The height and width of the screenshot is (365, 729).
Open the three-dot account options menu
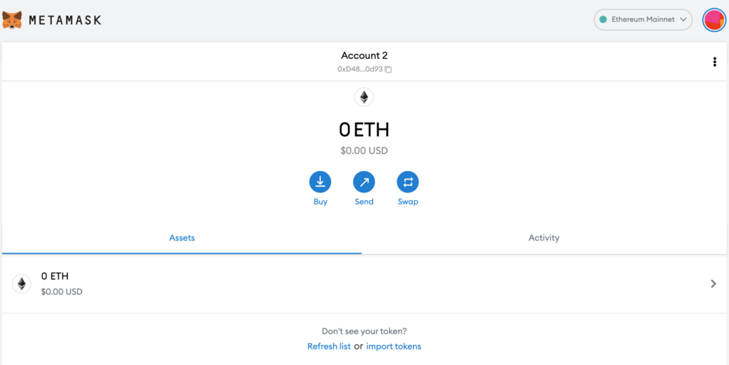pos(715,62)
